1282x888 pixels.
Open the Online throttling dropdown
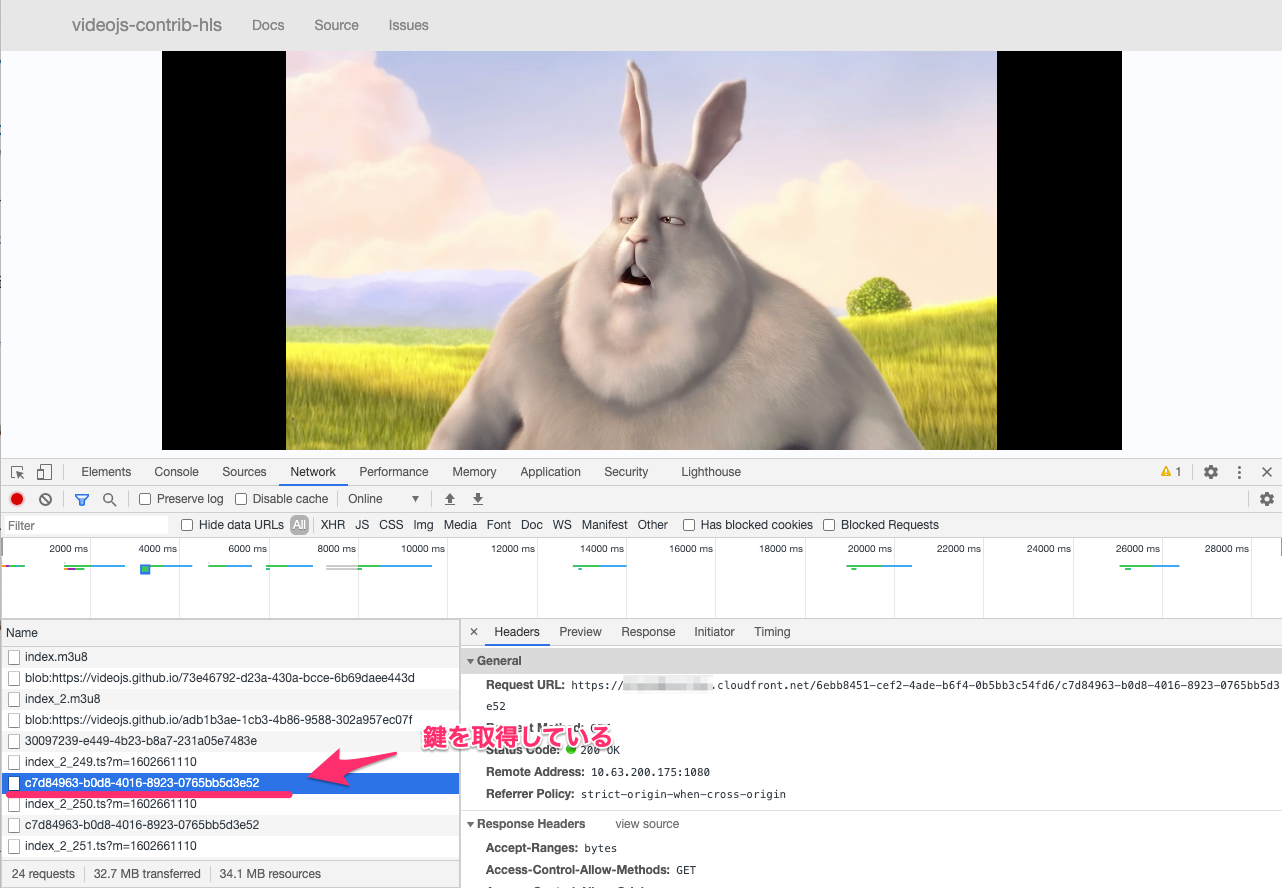383,499
